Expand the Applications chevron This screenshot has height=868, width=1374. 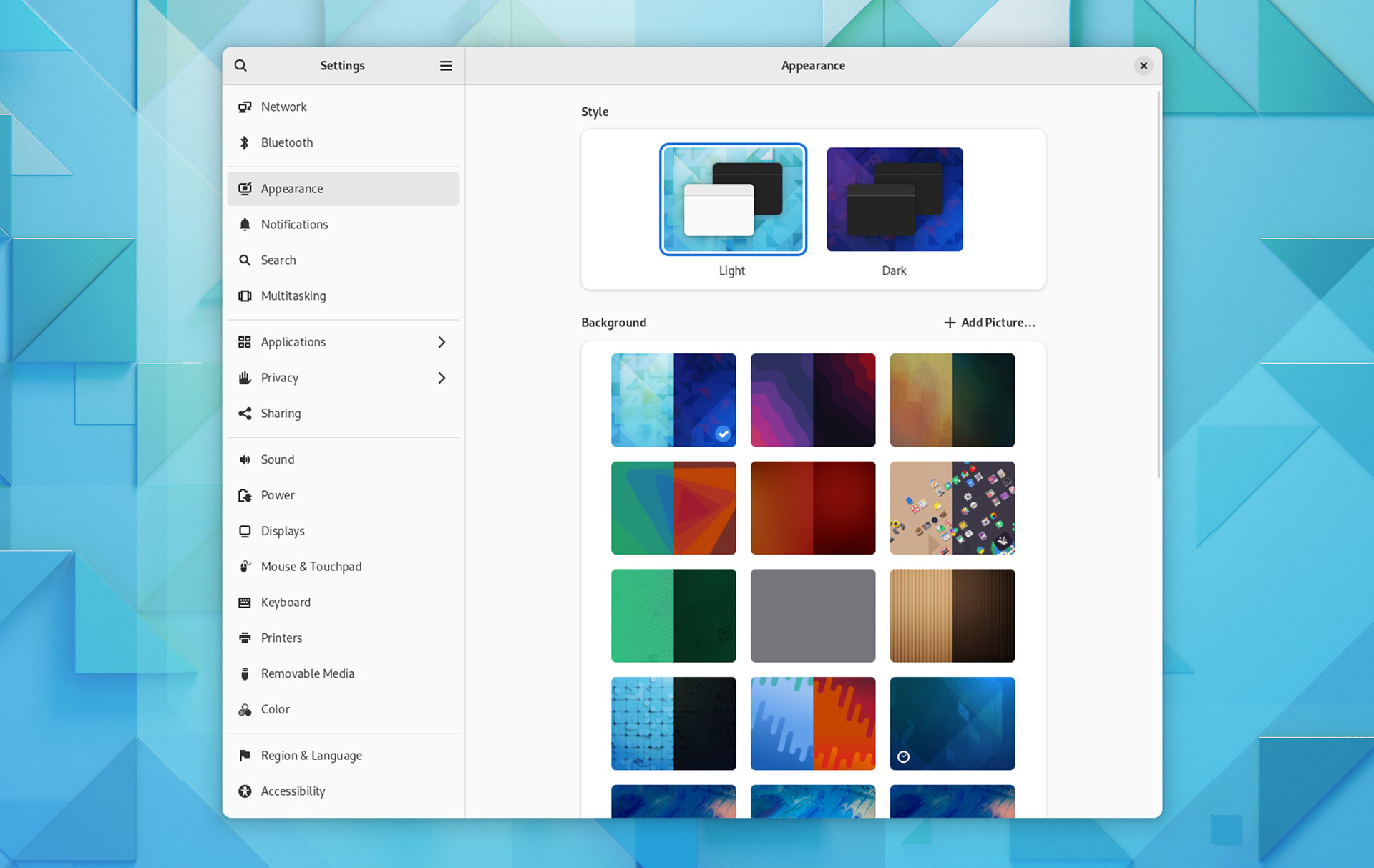[x=442, y=342]
